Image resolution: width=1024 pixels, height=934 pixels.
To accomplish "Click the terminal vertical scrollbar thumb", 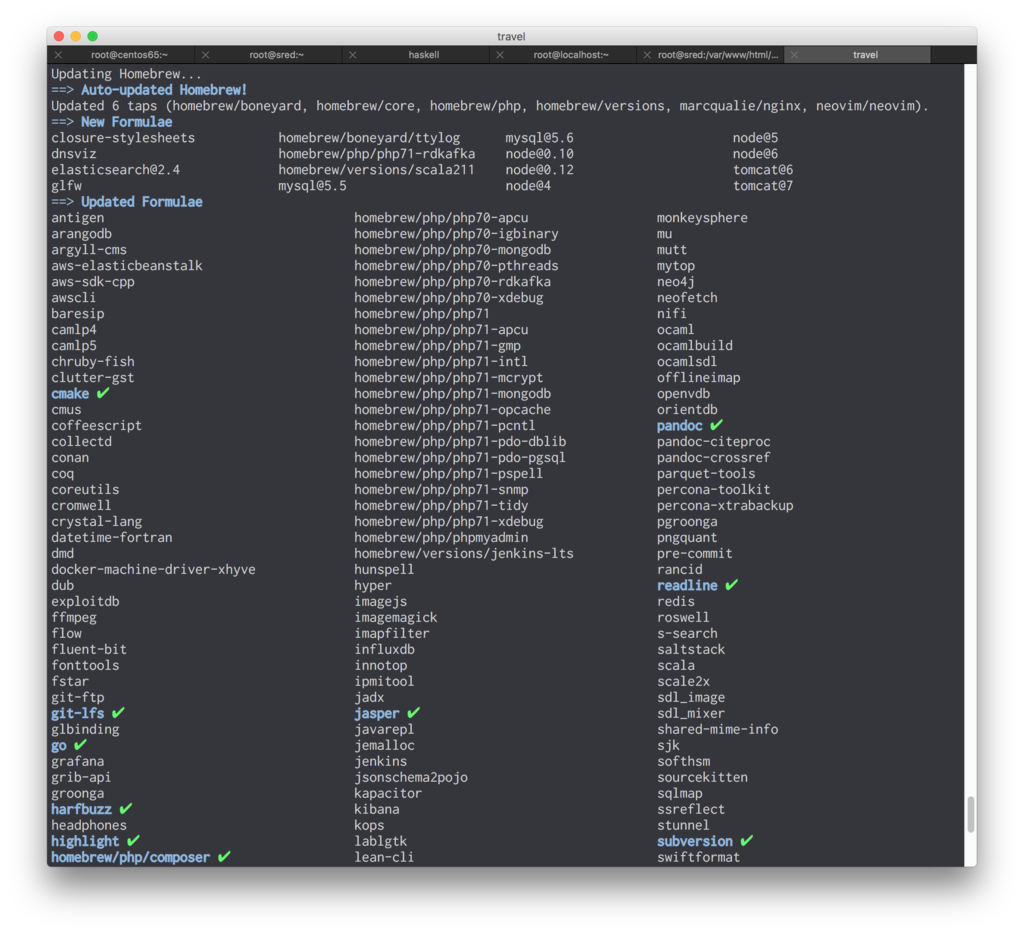I will (x=970, y=814).
